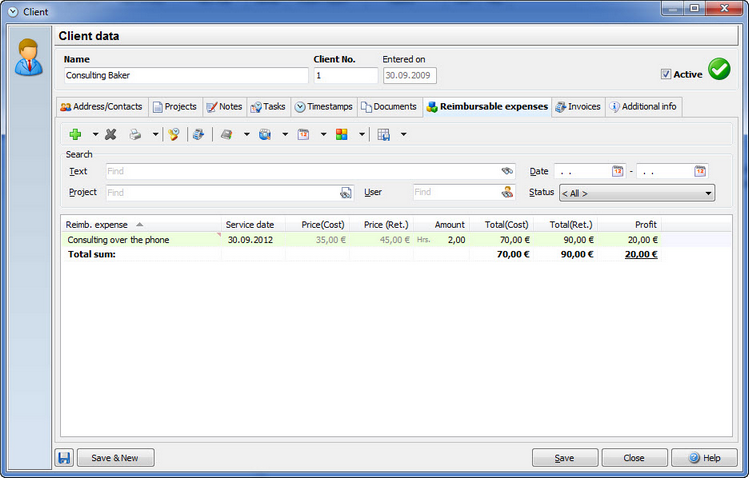Click the Save & New button
749x478 pixels.
[115, 457]
